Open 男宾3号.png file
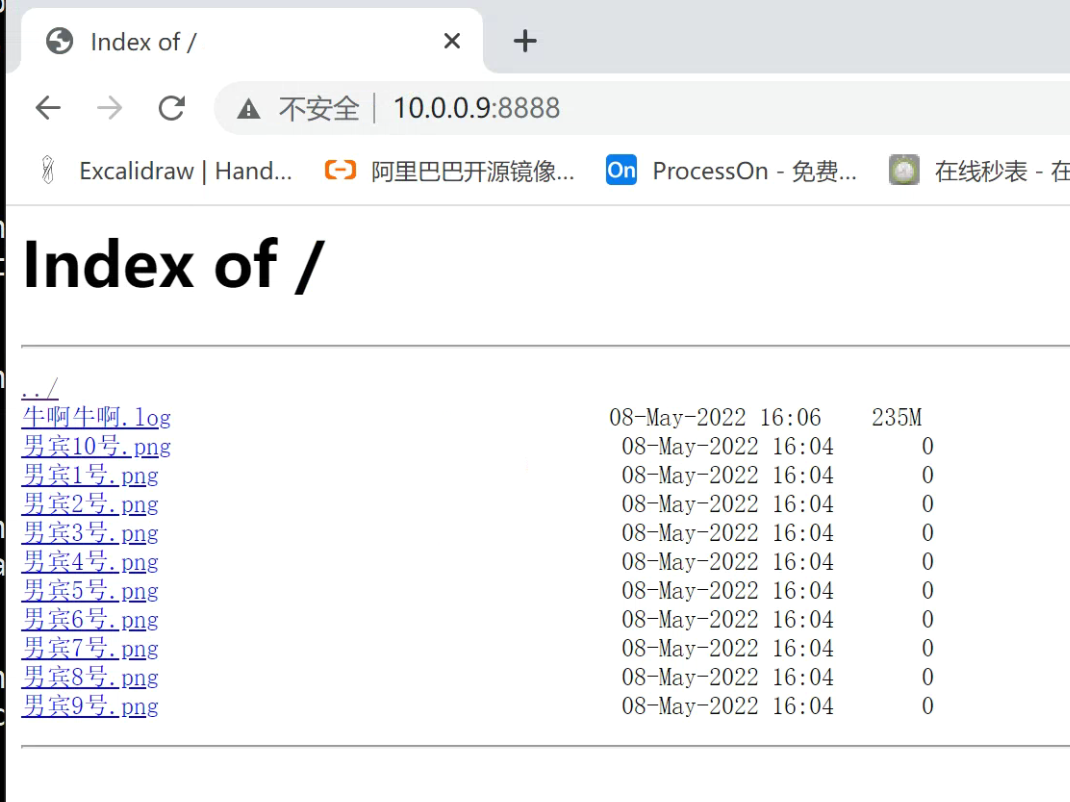The image size is (1070, 802). [91, 533]
